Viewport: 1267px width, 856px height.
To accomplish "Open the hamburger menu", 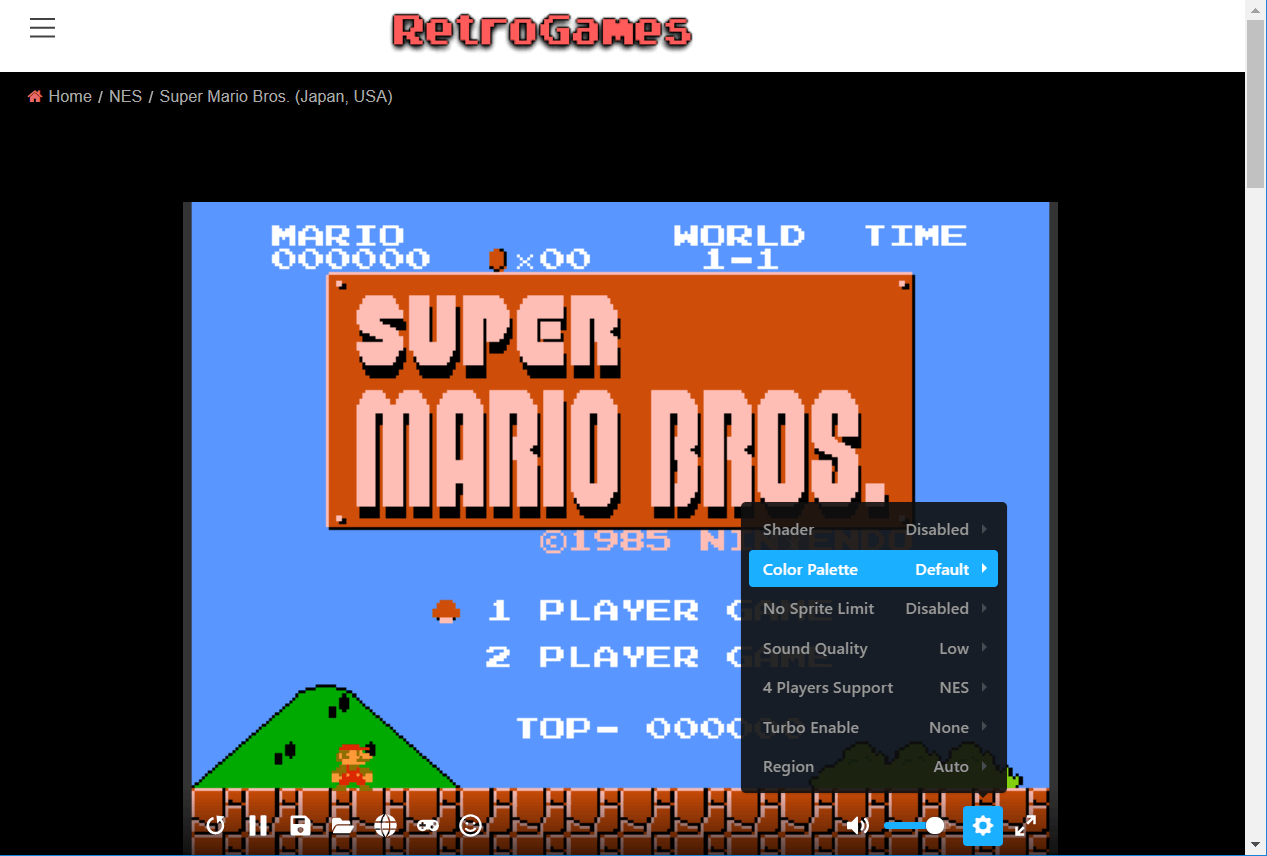I will click(42, 28).
